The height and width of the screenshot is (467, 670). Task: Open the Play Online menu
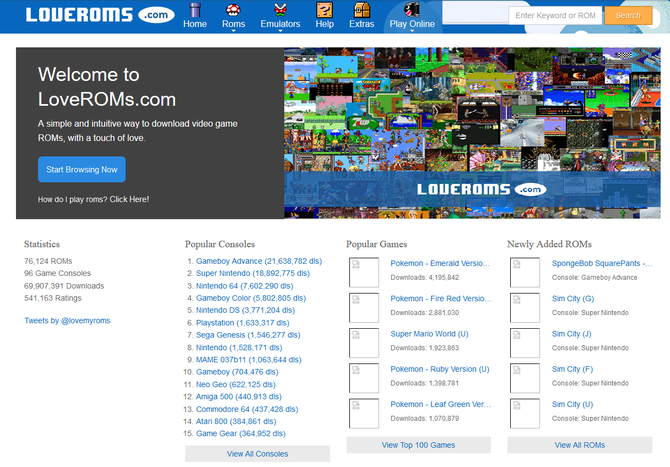click(x=412, y=24)
